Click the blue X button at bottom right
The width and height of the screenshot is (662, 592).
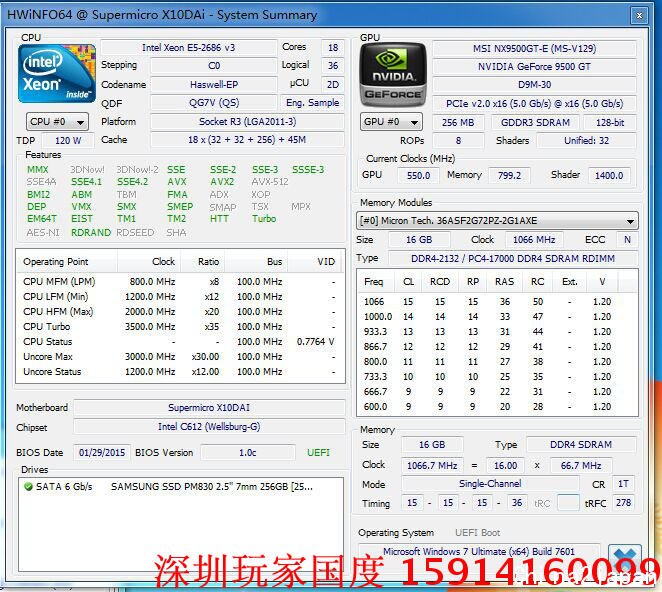click(x=625, y=558)
